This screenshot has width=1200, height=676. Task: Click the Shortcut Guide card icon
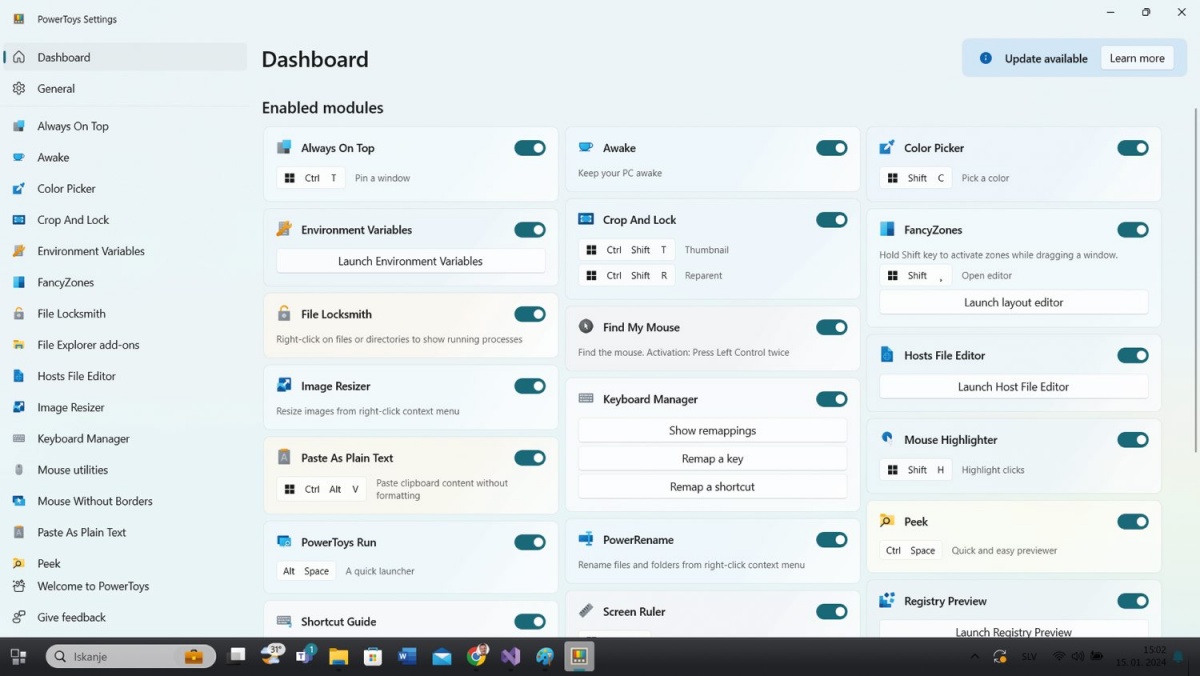tap(284, 621)
